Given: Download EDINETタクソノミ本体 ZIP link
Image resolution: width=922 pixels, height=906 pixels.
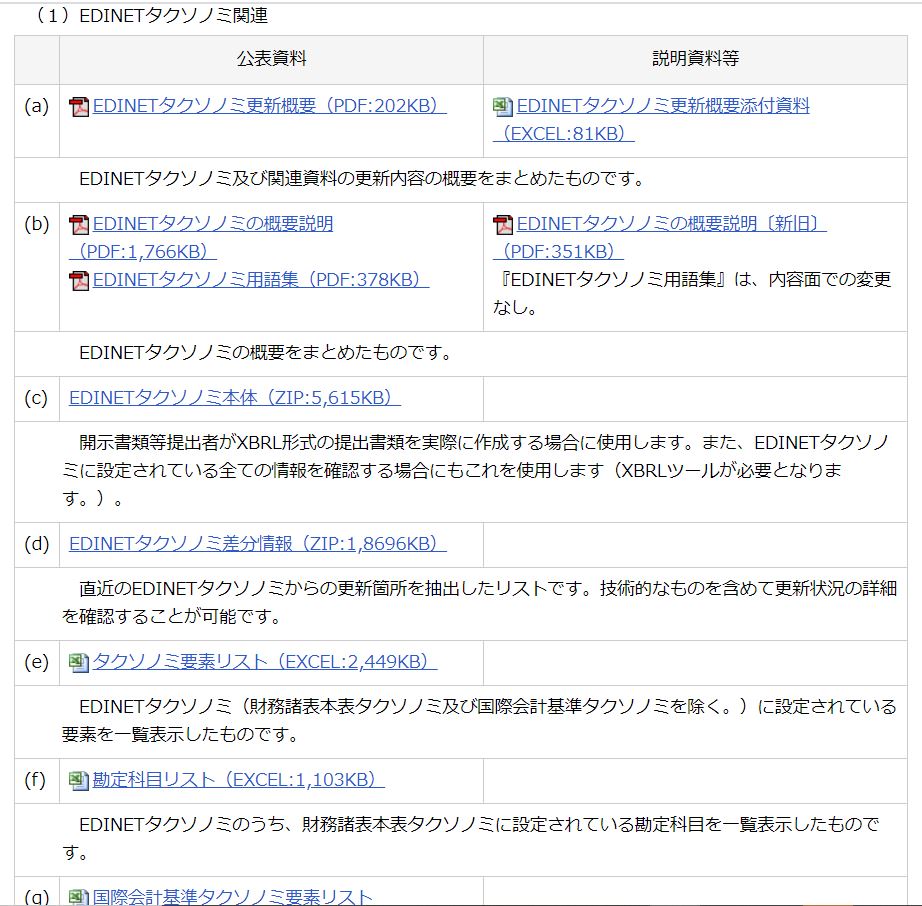Looking at the screenshot, I should point(235,398).
